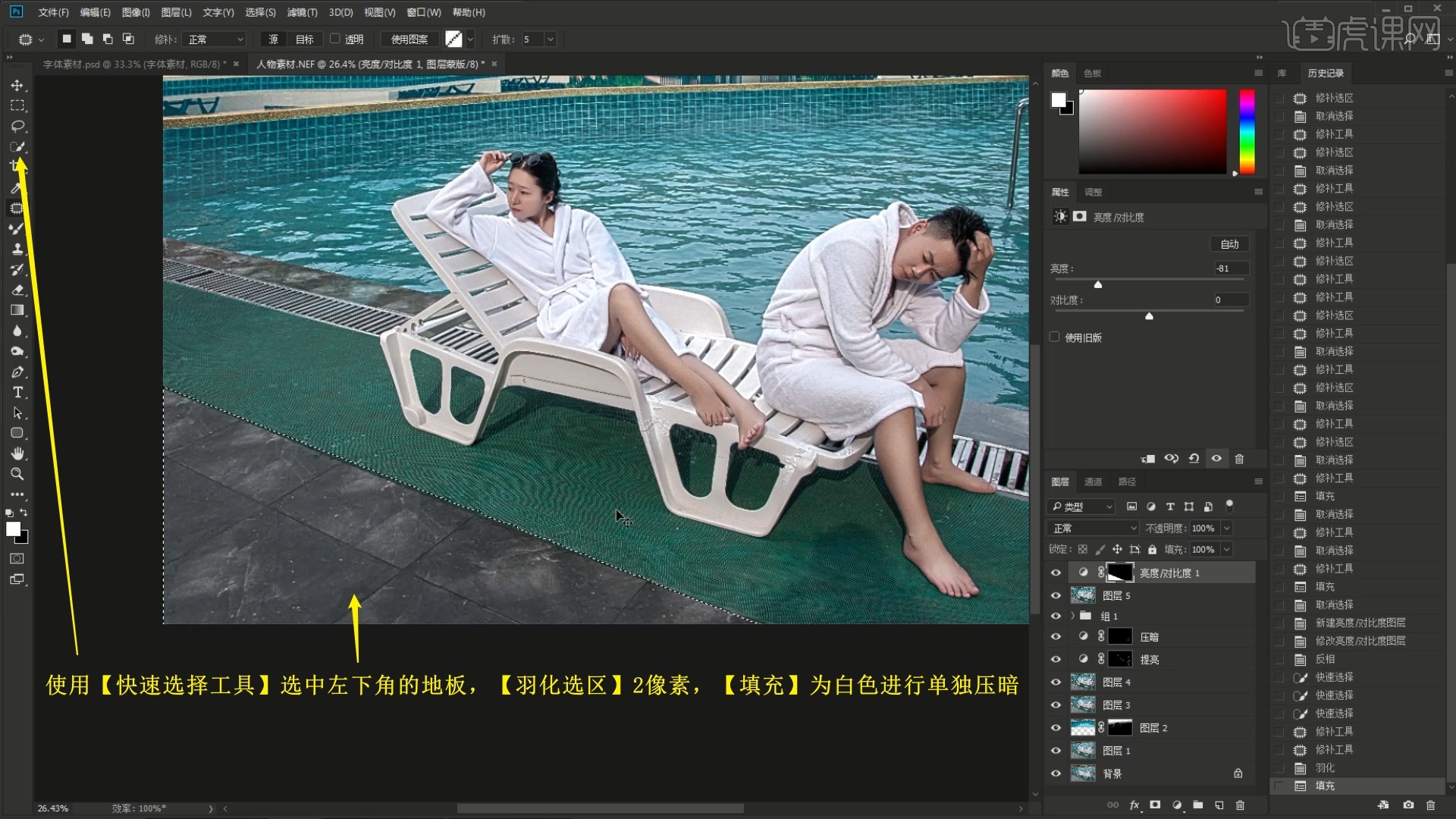
Task: Click the Hand tool icon
Action: click(x=17, y=453)
